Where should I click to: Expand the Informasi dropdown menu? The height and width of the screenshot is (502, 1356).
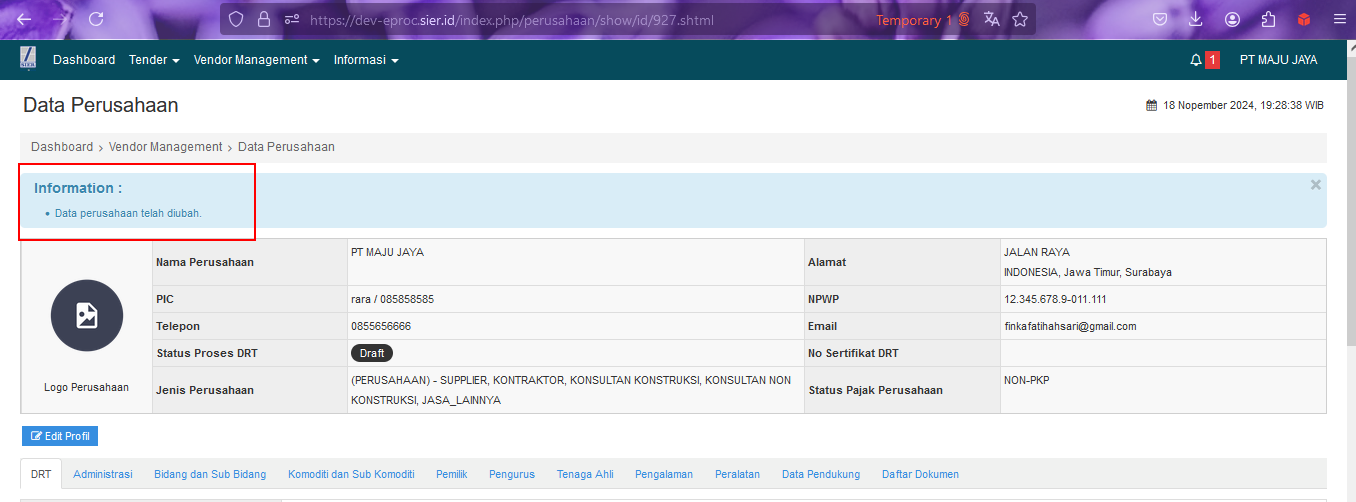366,60
